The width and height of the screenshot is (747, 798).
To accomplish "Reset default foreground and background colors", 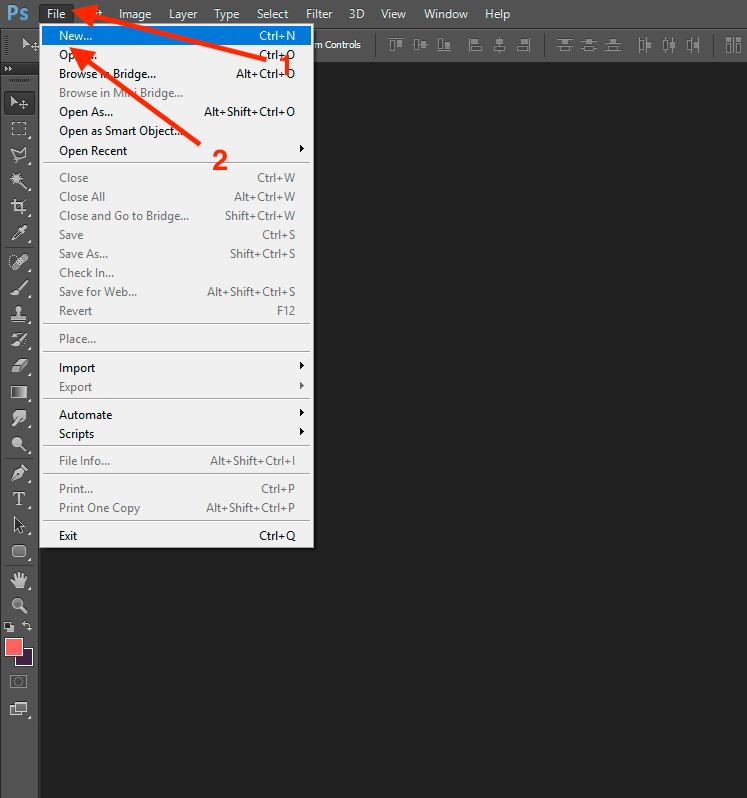I will point(9,626).
